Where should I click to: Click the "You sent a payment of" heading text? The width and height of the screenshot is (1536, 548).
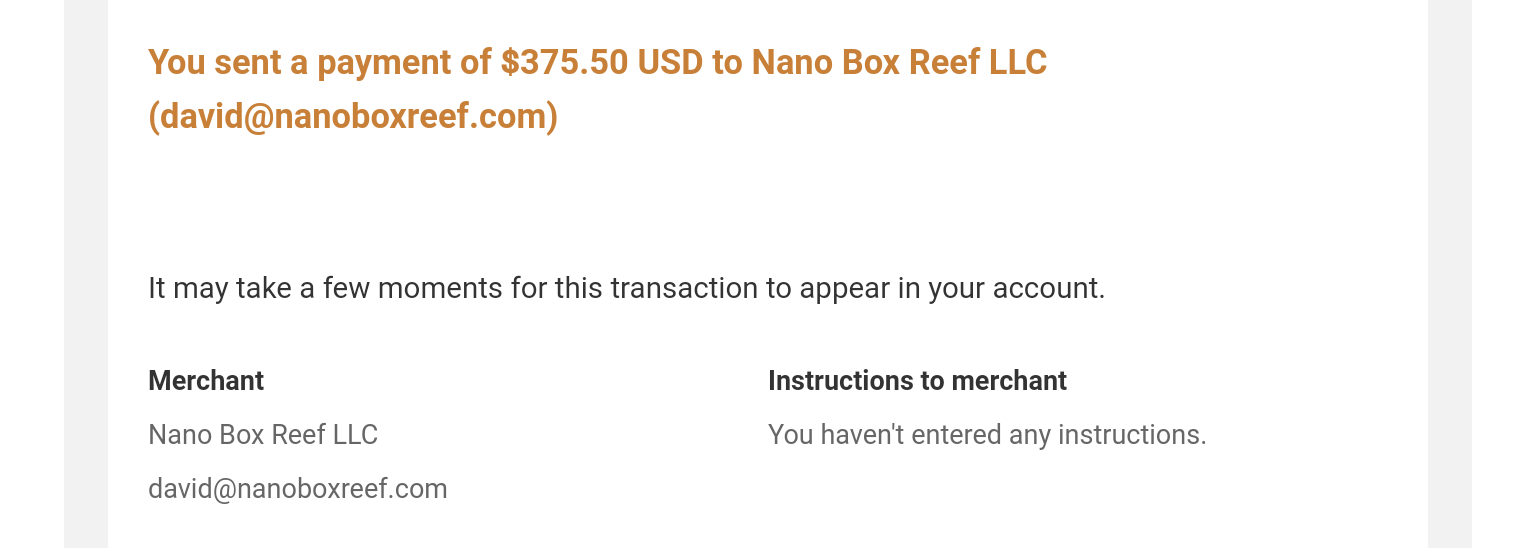(x=320, y=63)
